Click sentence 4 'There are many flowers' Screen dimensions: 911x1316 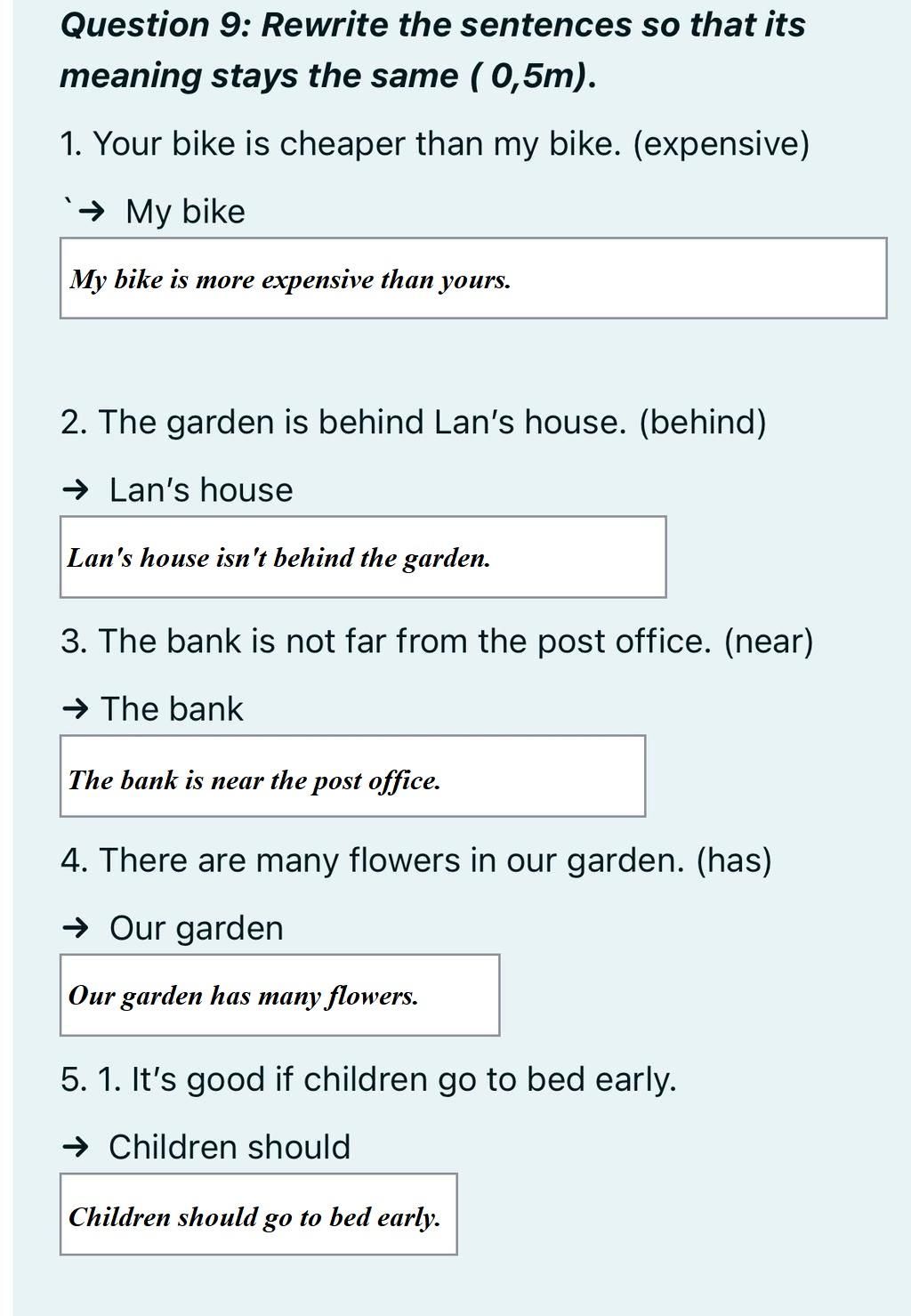(x=416, y=860)
